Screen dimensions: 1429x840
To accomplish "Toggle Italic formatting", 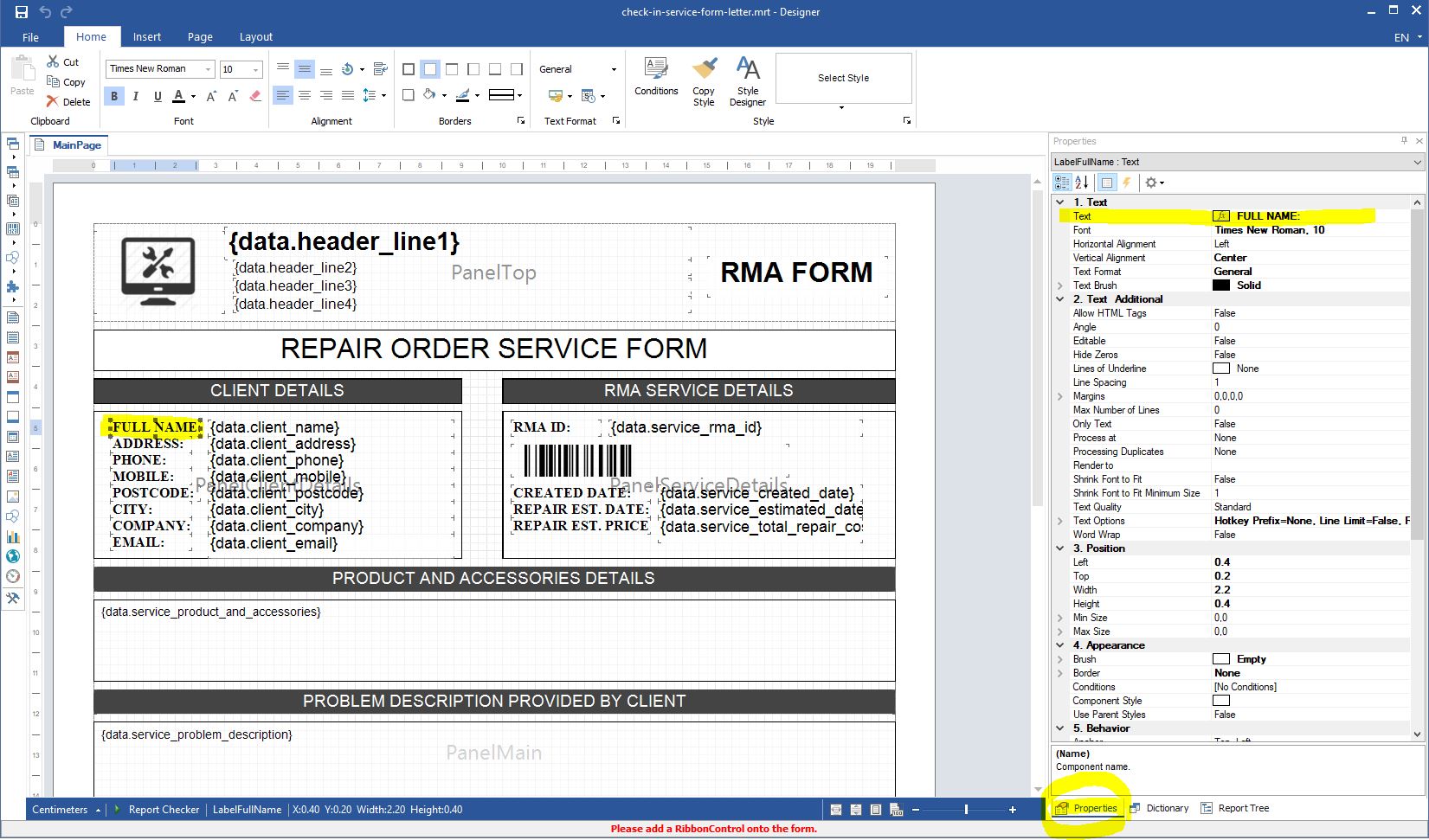I will 136,96.
